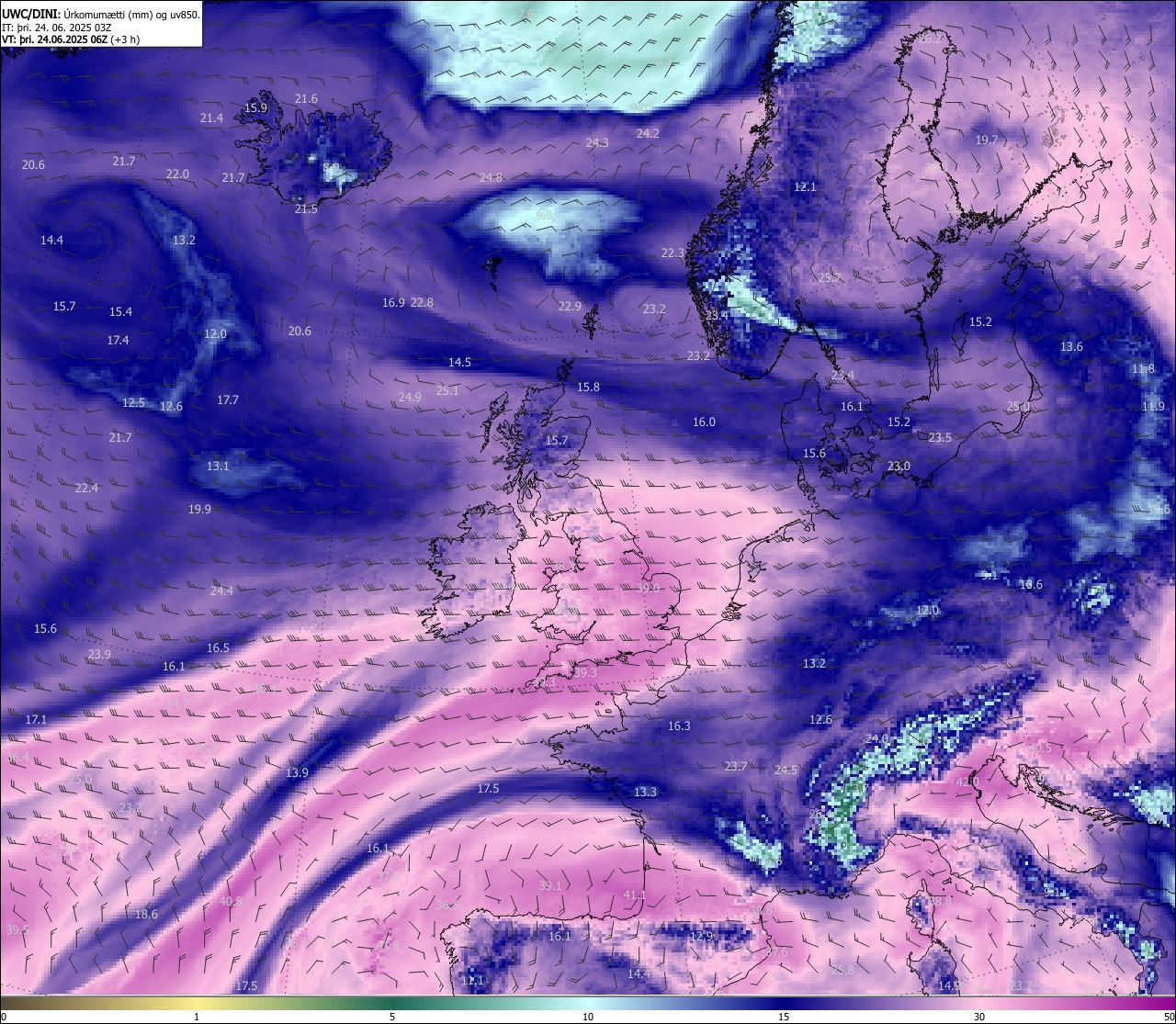Click the map value 13.1
1176x1024 pixels.
point(218,467)
